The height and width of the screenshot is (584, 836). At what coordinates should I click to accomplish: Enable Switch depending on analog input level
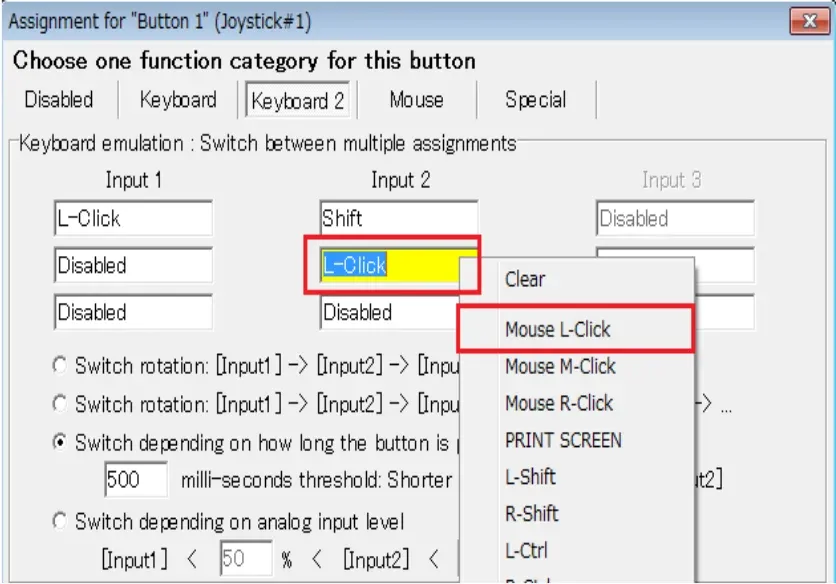60,521
